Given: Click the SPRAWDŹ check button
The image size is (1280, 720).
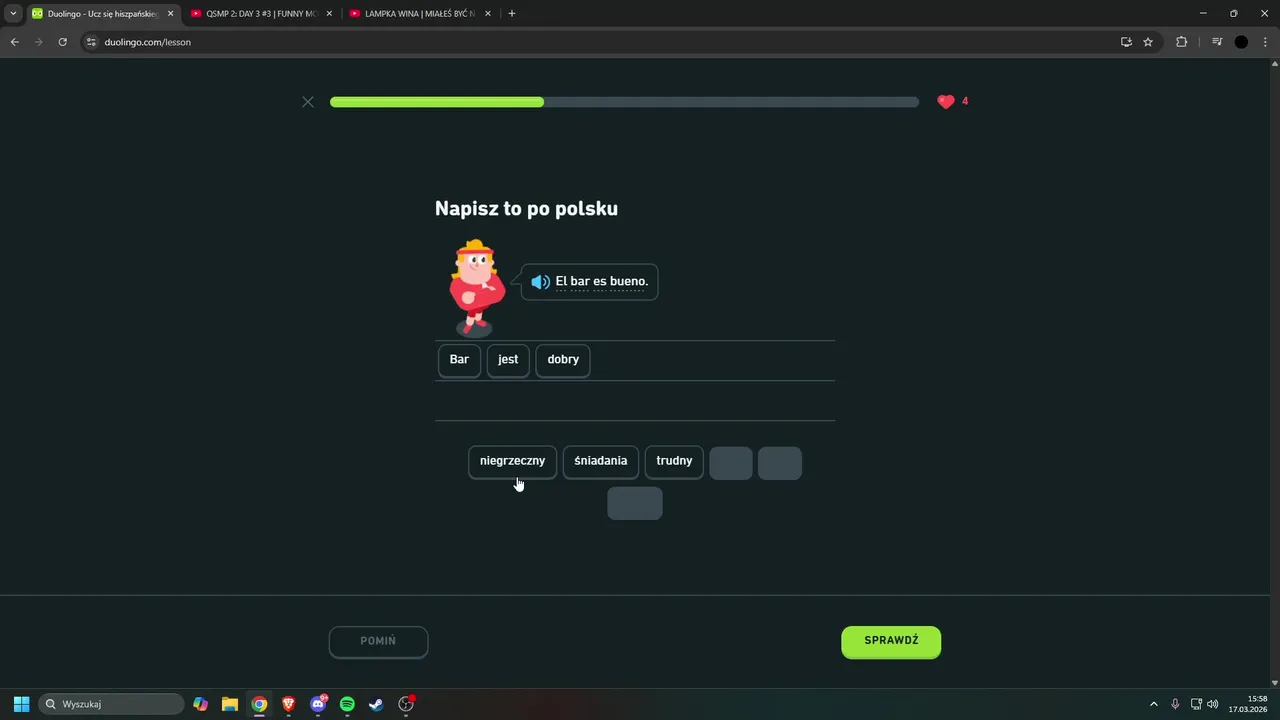Looking at the screenshot, I should (x=891, y=641).
